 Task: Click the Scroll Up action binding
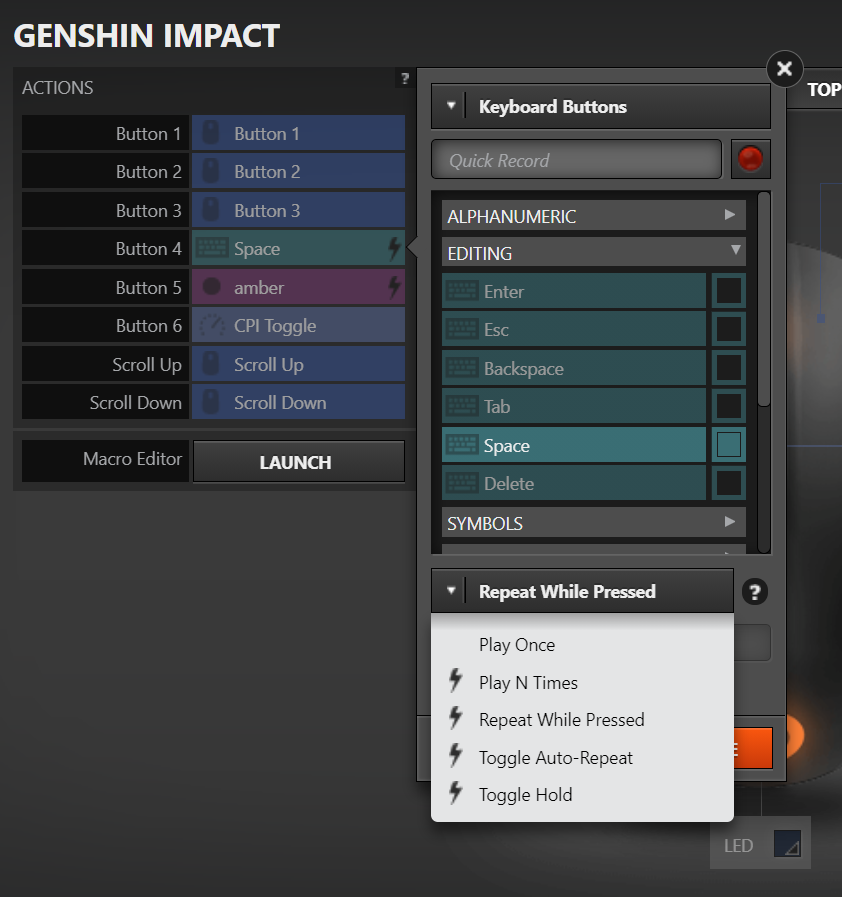(x=298, y=364)
